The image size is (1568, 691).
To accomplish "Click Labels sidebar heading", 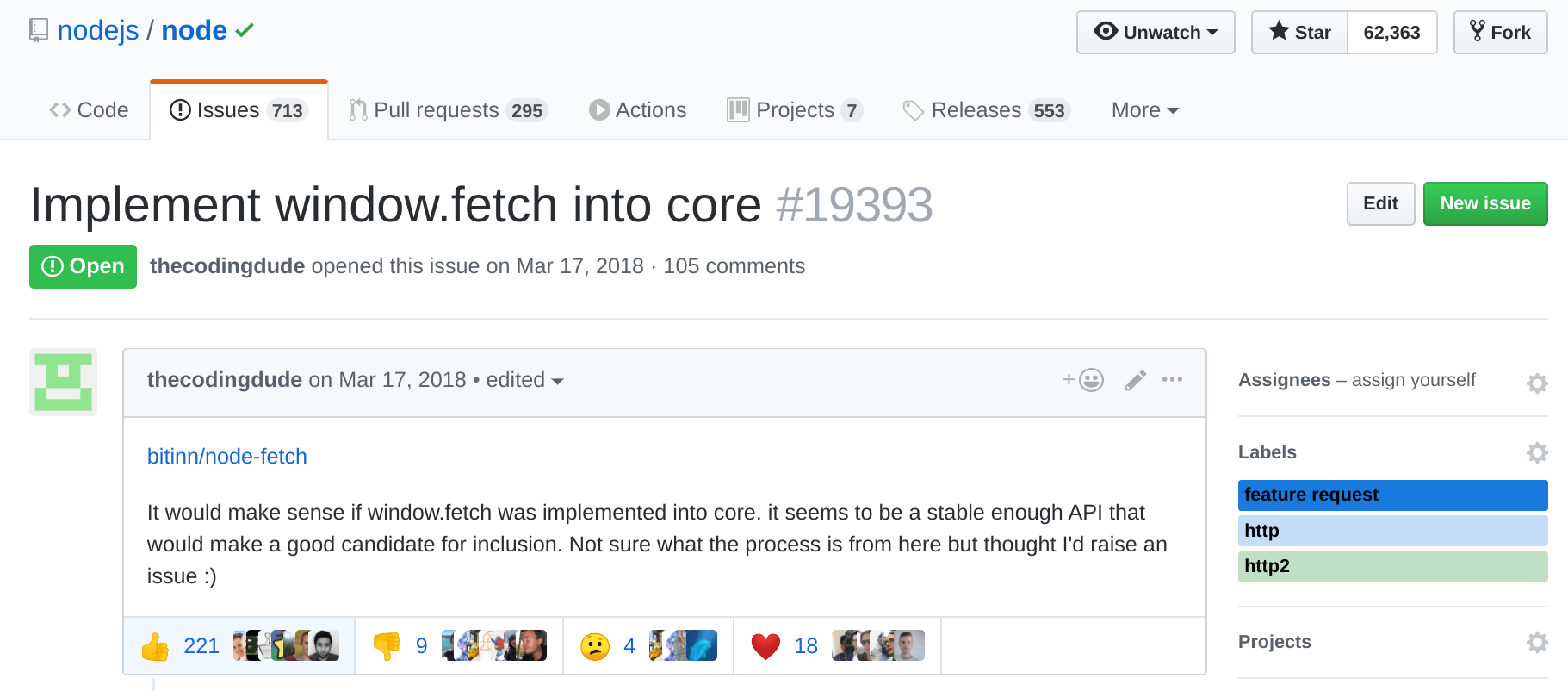I will [1267, 452].
